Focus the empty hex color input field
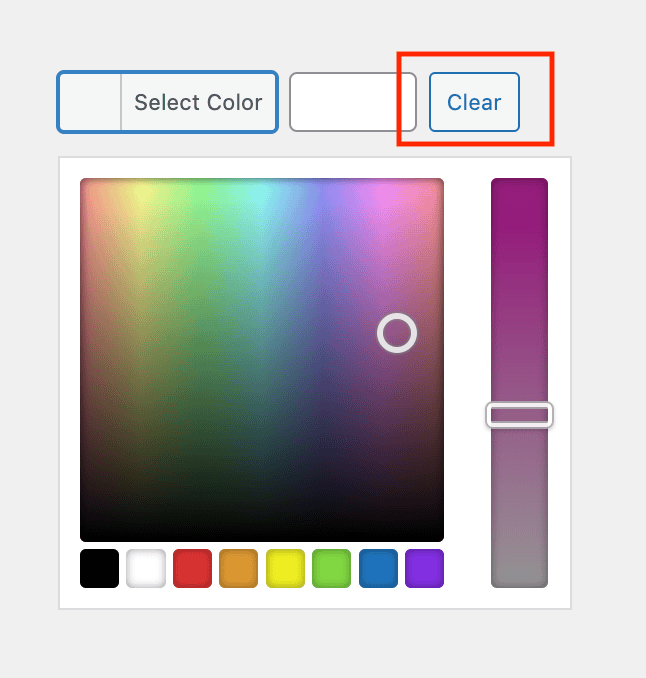The image size is (646, 678). (353, 102)
